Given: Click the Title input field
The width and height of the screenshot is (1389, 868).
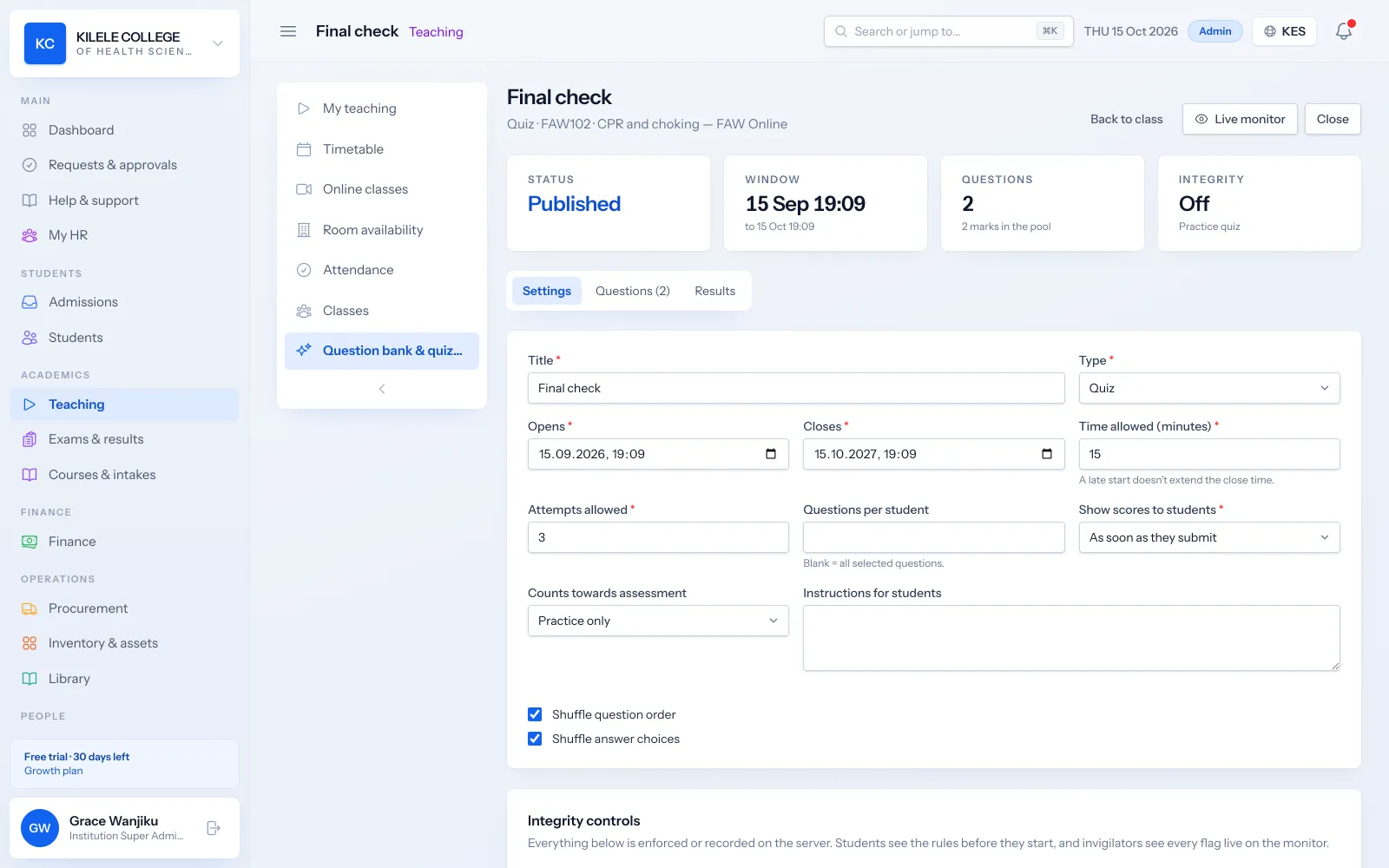Looking at the screenshot, I should (796, 388).
